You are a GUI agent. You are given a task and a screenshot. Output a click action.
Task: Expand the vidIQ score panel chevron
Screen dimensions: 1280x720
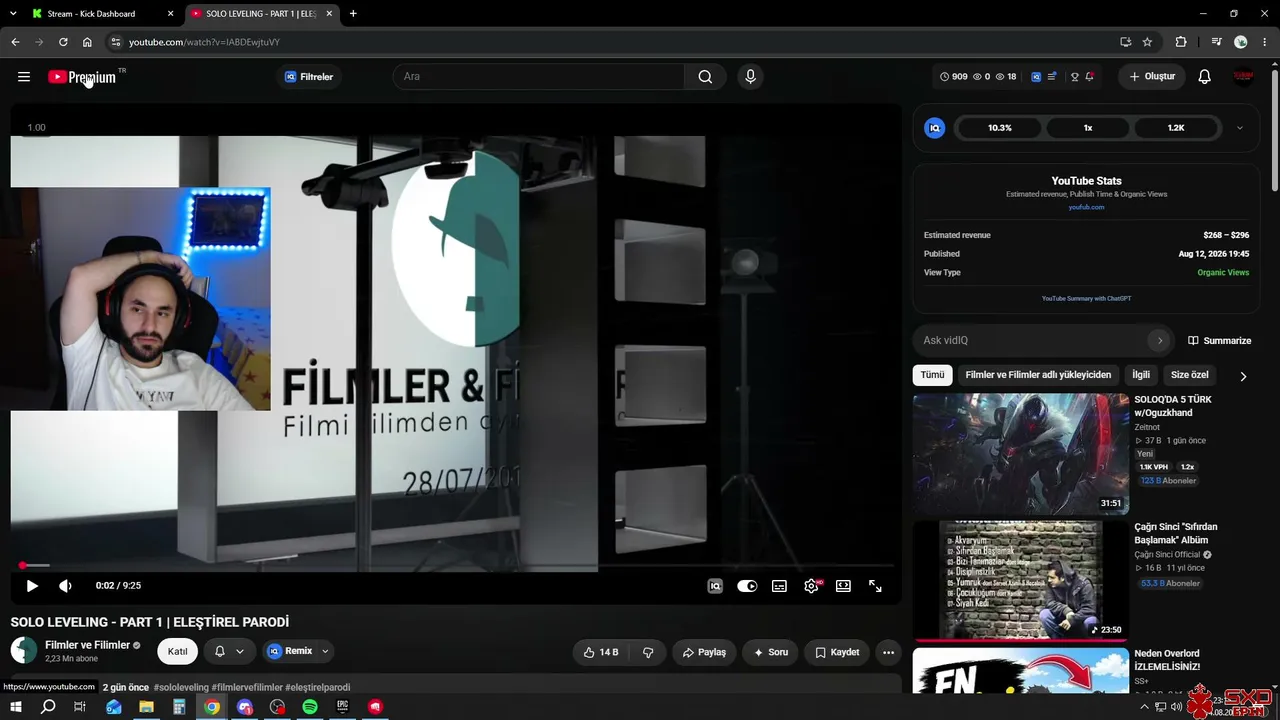click(1240, 128)
